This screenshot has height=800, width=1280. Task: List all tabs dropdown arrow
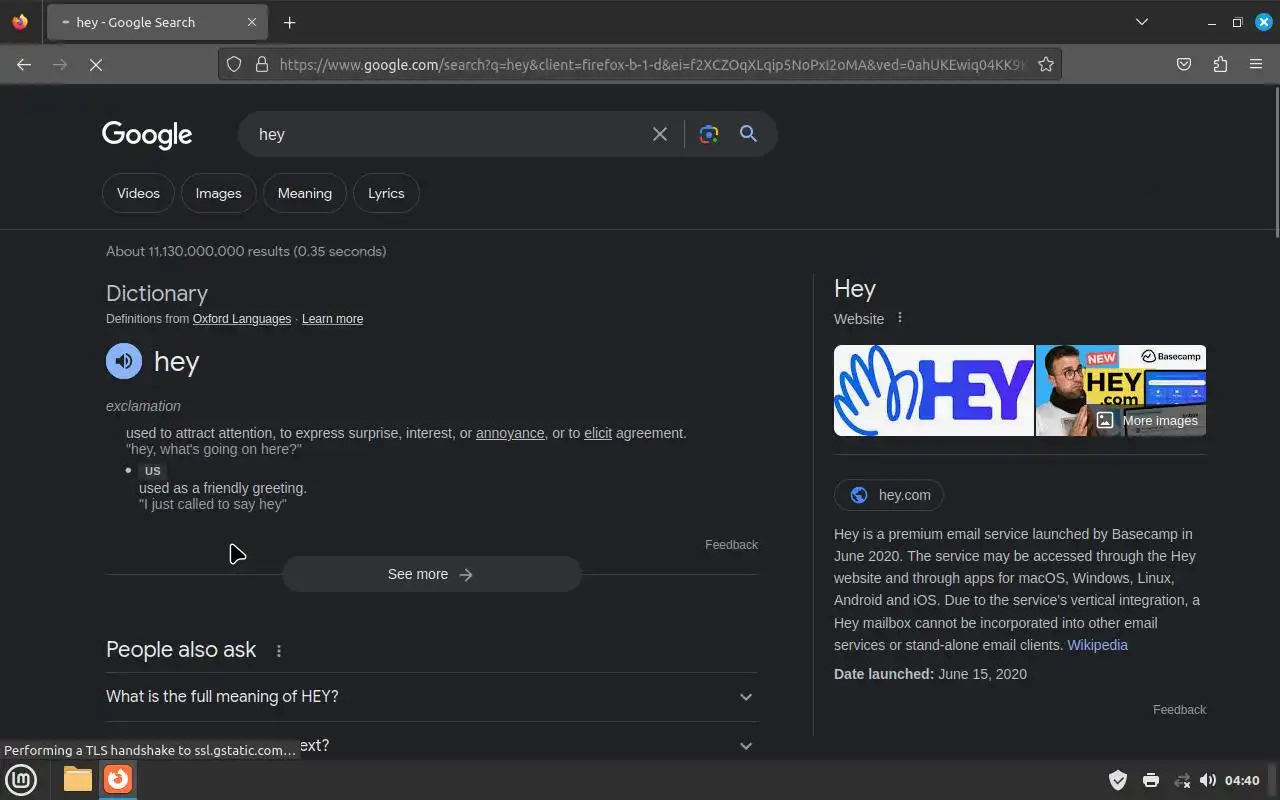click(1142, 22)
